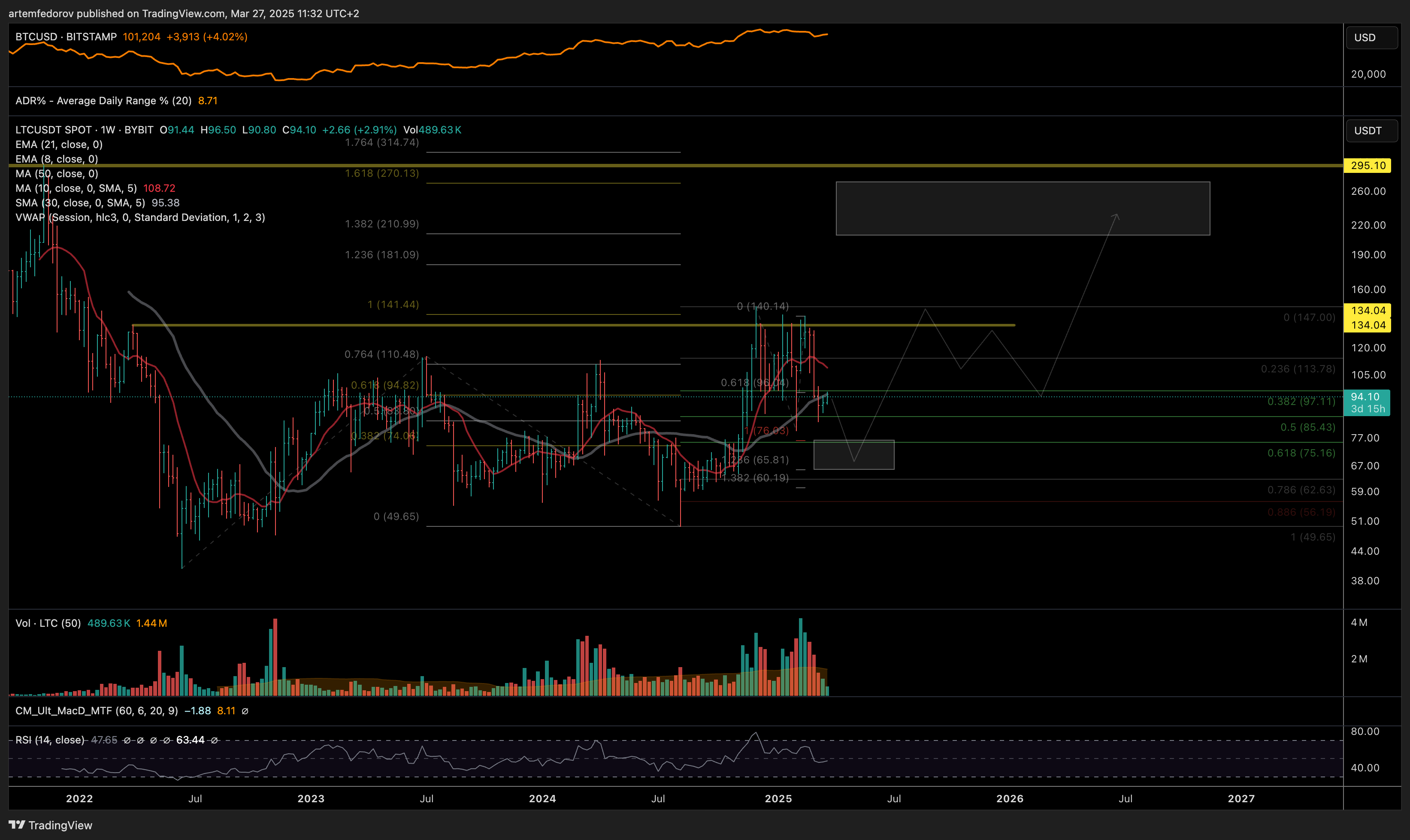
Task: Click the 2022 time axis label
Action: 79,799
